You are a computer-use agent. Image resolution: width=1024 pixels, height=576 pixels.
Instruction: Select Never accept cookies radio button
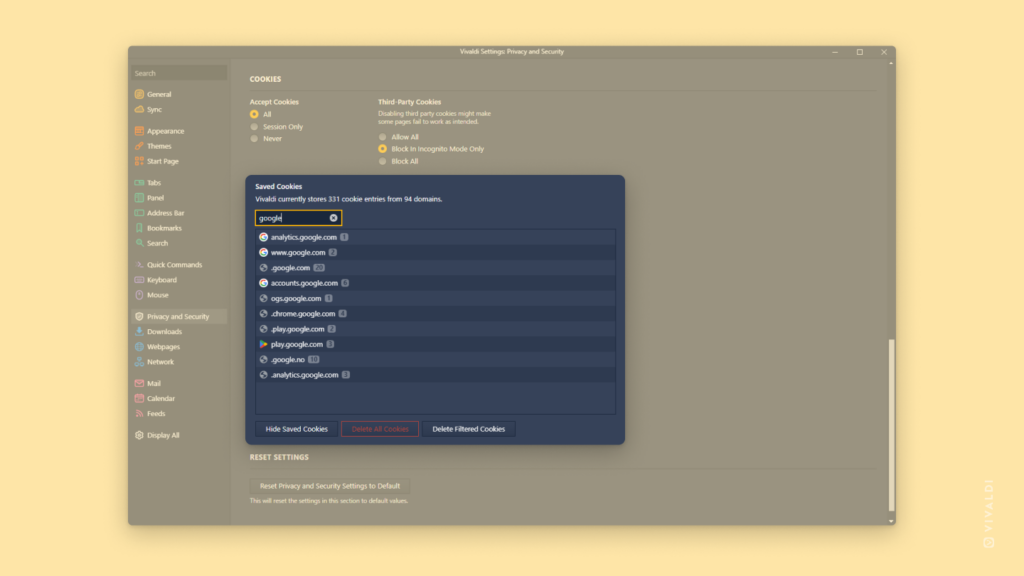click(254, 138)
